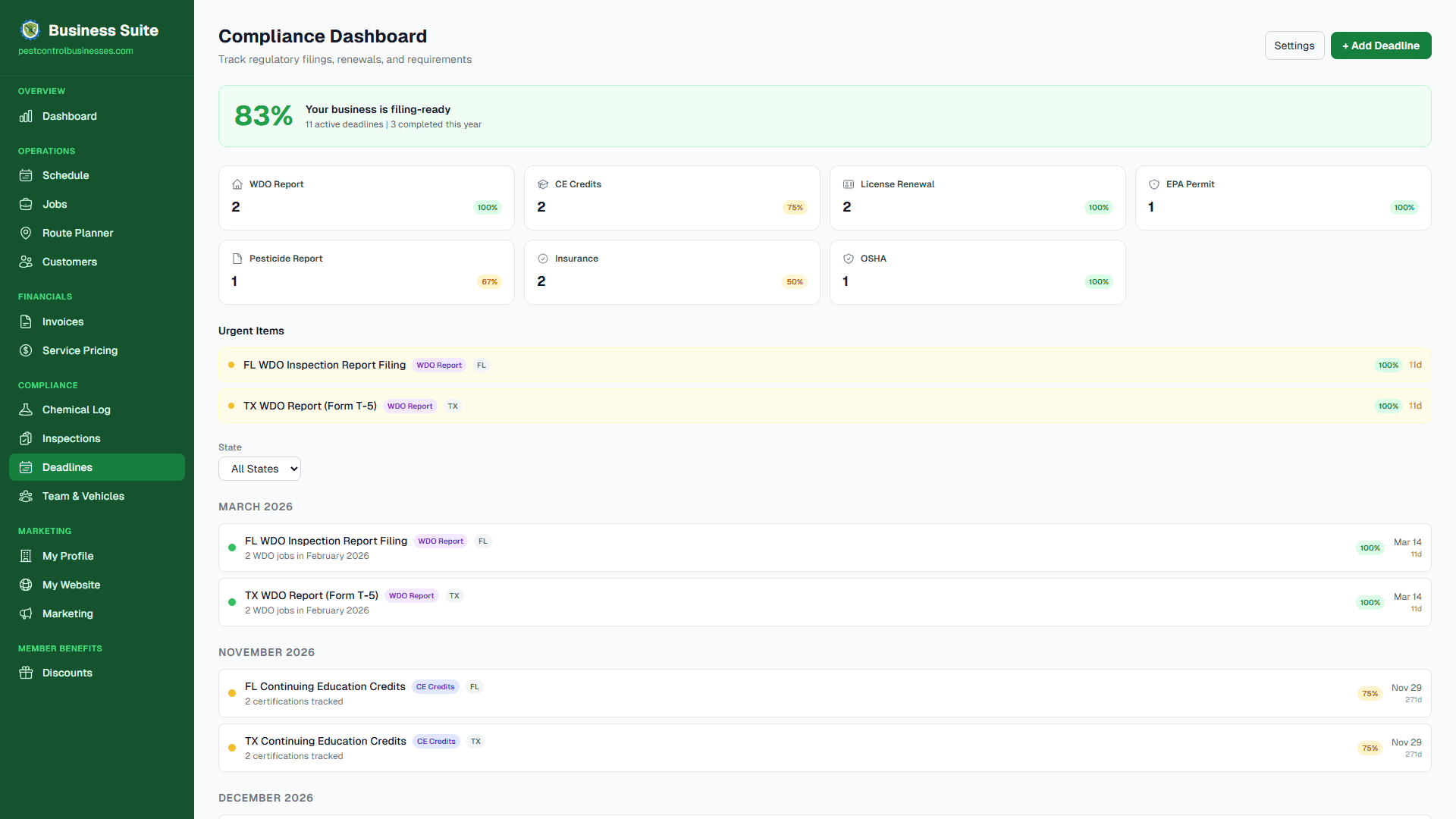Open the Marketing megaphone section
This screenshot has width=1456, height=819.
pos(67,613)
